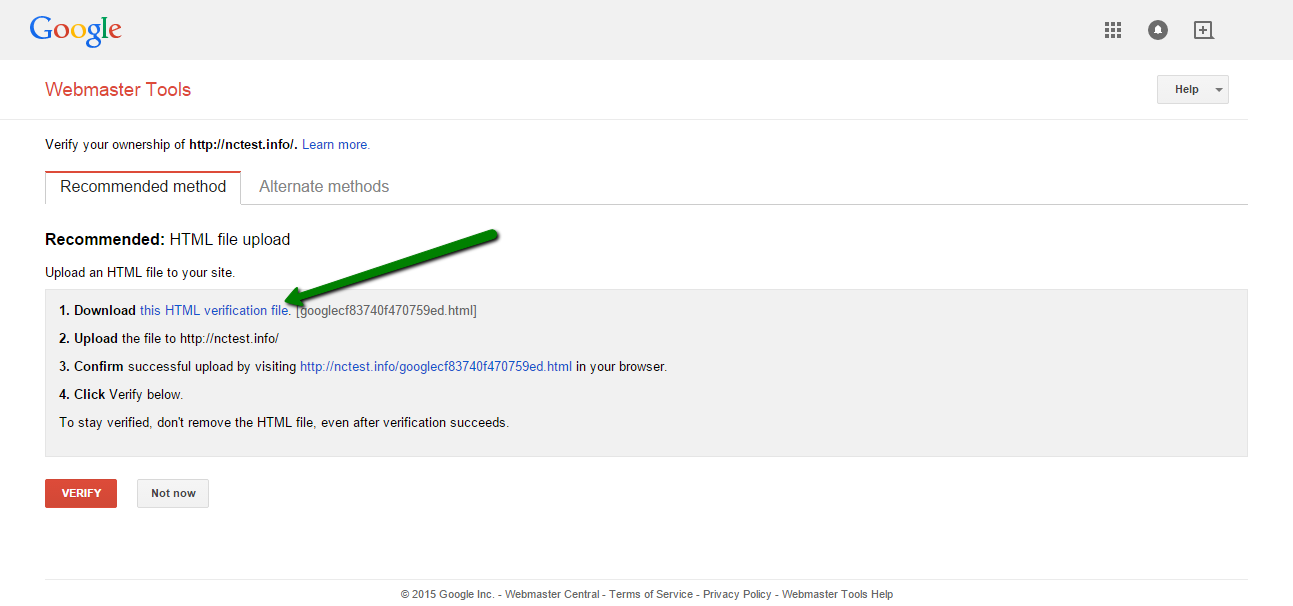Switch to the Recommended method tab
The image size is (1293, 606).
coord(143,187)
